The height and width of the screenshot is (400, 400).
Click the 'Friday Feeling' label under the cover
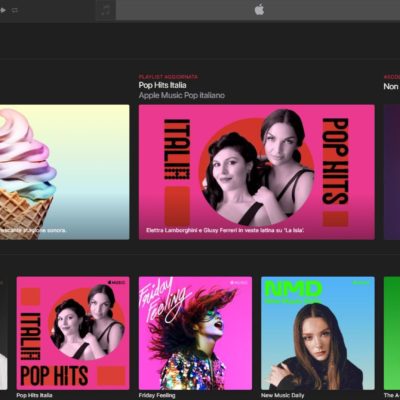pos(157,395)
